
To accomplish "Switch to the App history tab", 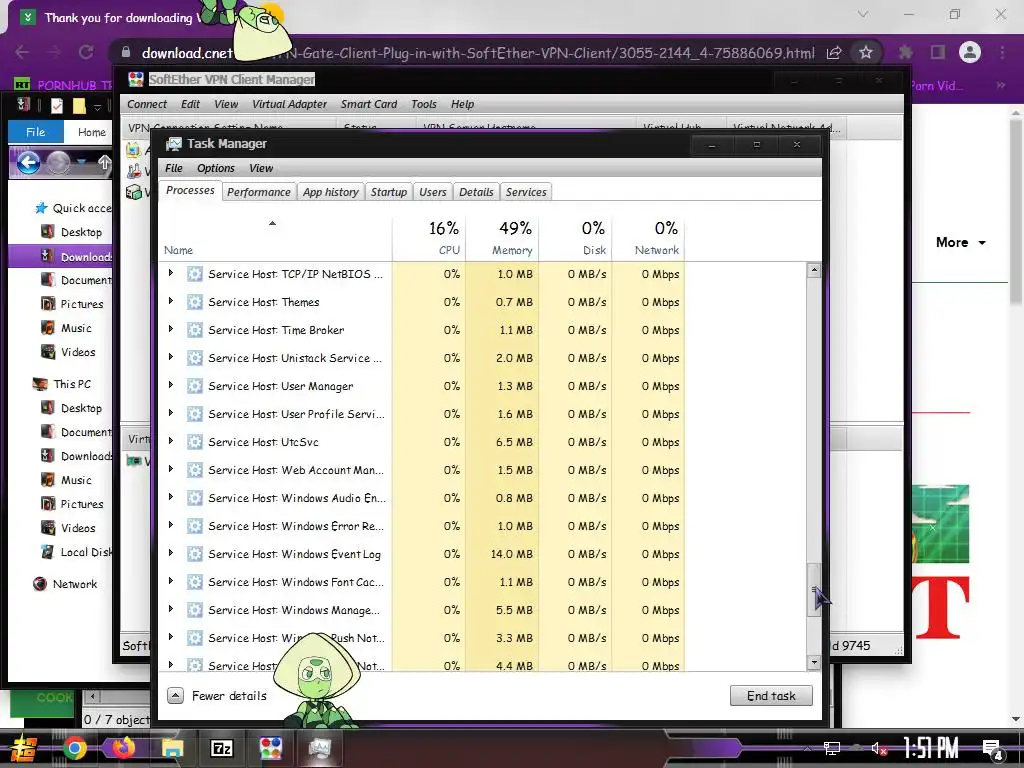I will click(330, 192).
